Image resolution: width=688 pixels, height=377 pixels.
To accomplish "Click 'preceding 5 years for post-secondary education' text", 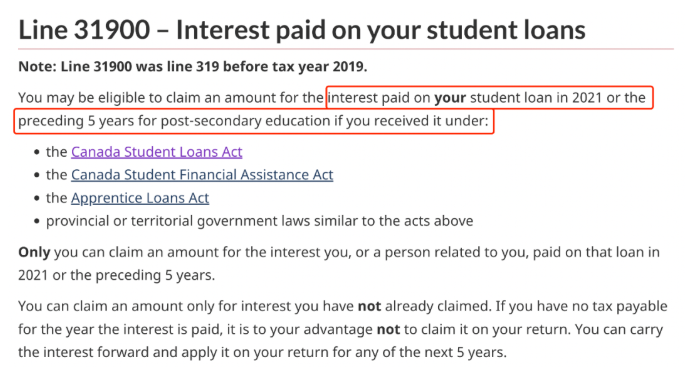I will (174, 121).
